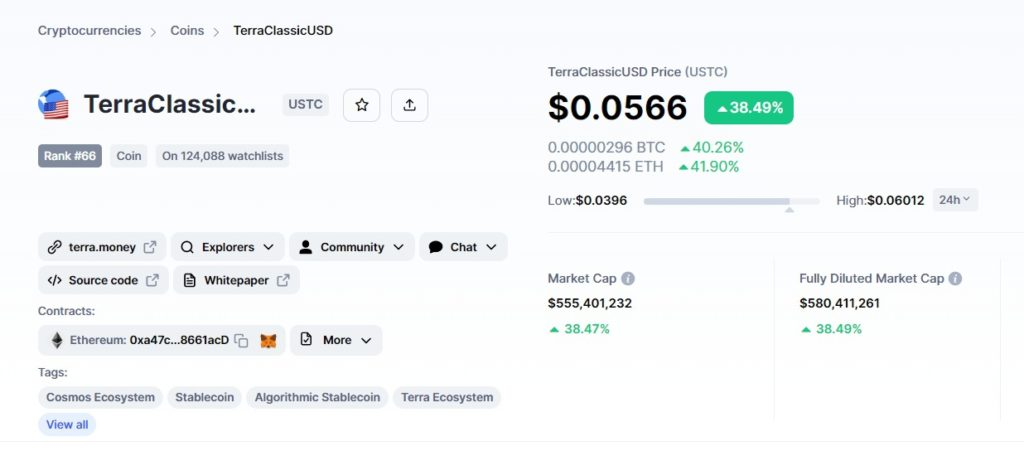Select the Algorithmic Stablecoin tag

(317, 398)
